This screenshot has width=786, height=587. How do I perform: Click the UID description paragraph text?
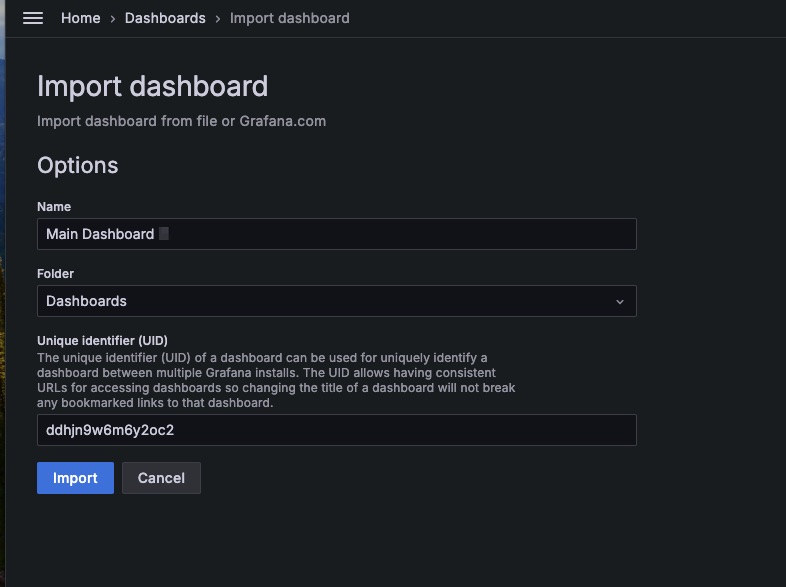(x=276, y=380)
